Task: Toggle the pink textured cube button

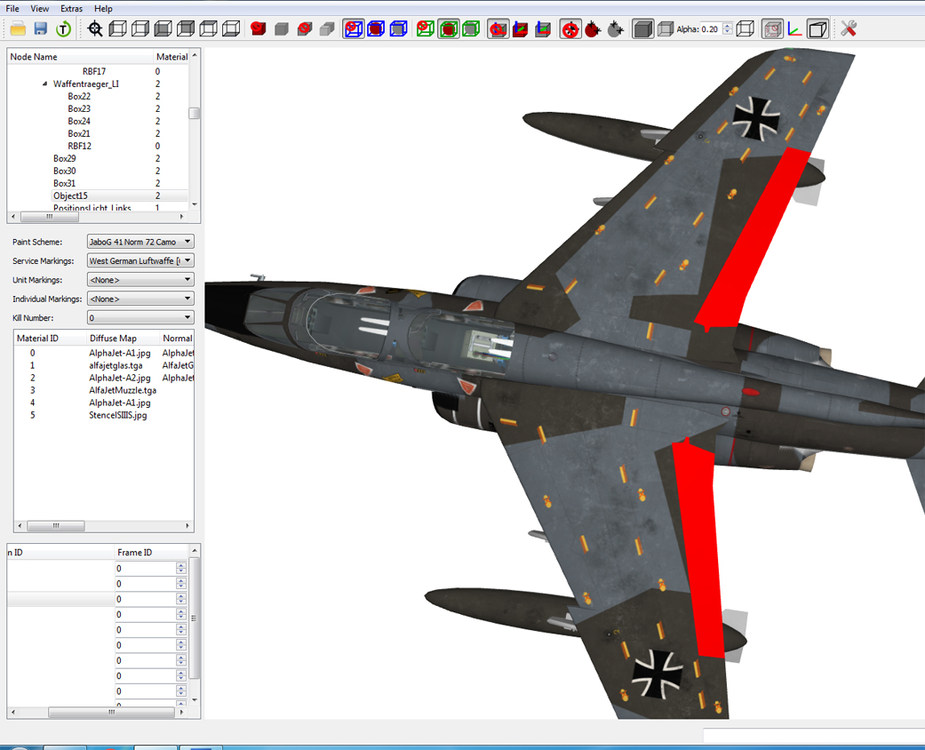Action: [772, 28]
